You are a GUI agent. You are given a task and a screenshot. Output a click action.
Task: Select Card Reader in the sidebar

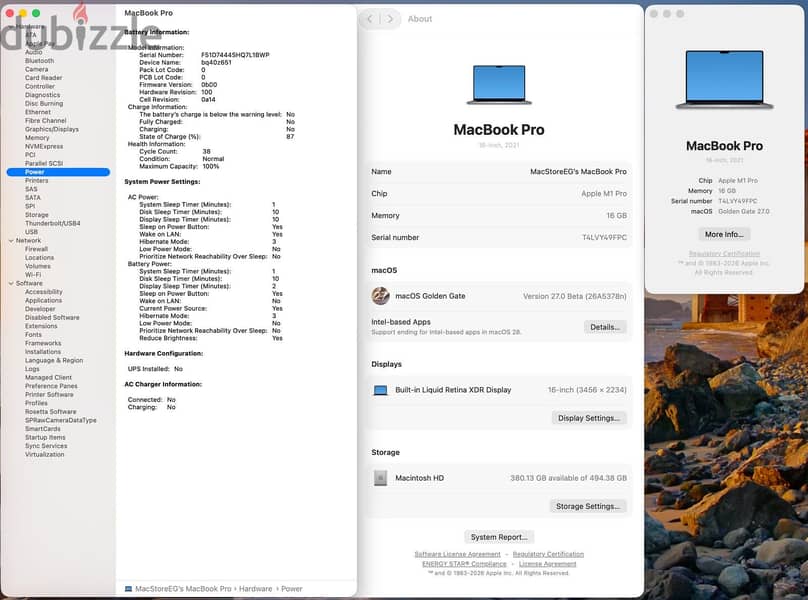pyautogui.click(x=43, y=78)
